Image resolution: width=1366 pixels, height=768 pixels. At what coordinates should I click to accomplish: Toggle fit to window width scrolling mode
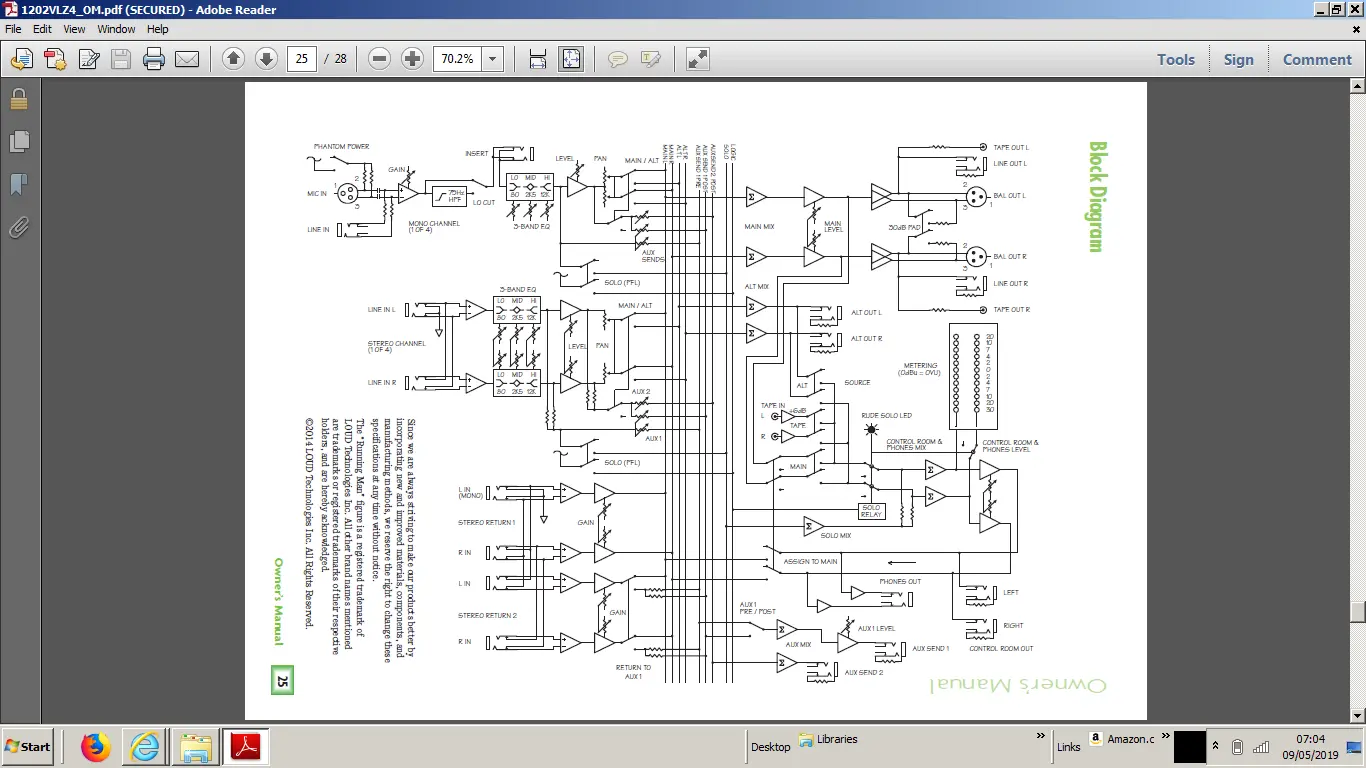tap(538, 59)
